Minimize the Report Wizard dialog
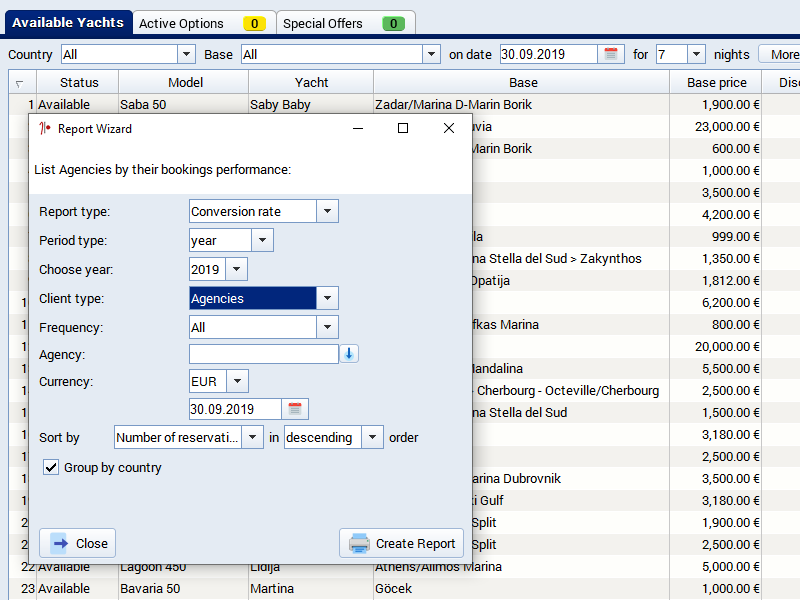Viewport: 800px width, 600px height. [x=357, y=128]
